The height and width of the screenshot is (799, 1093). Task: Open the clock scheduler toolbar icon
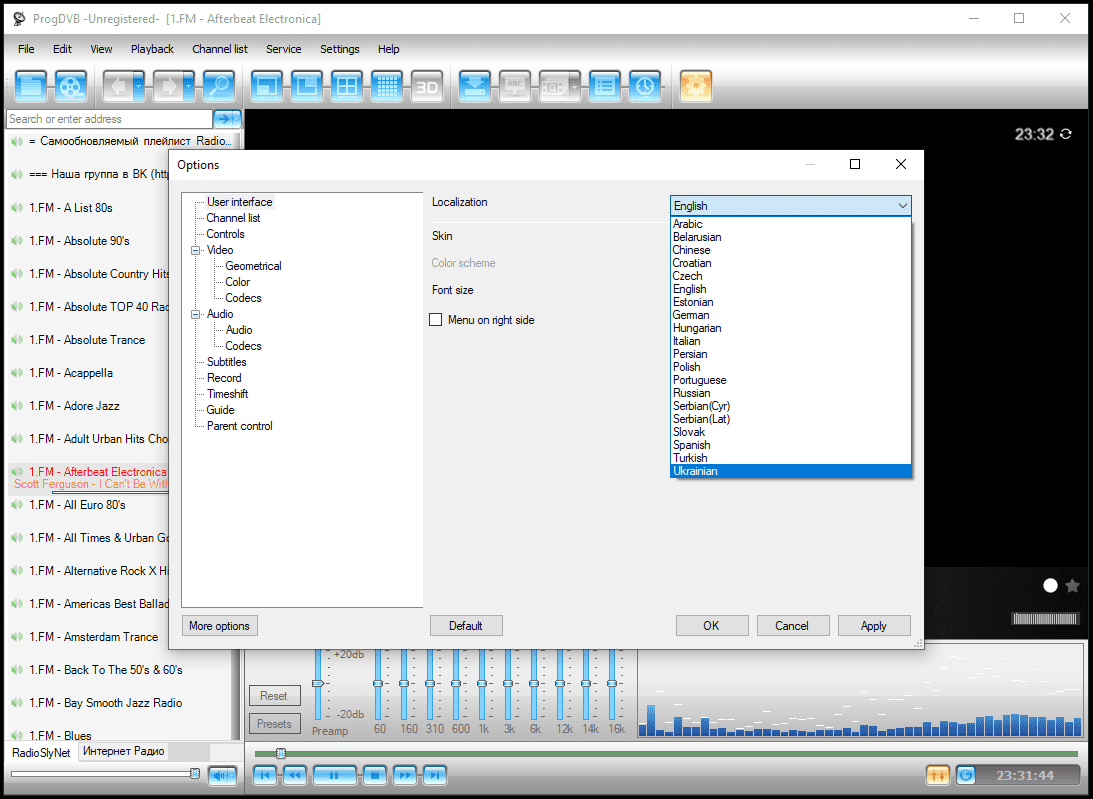coord(645,86)
